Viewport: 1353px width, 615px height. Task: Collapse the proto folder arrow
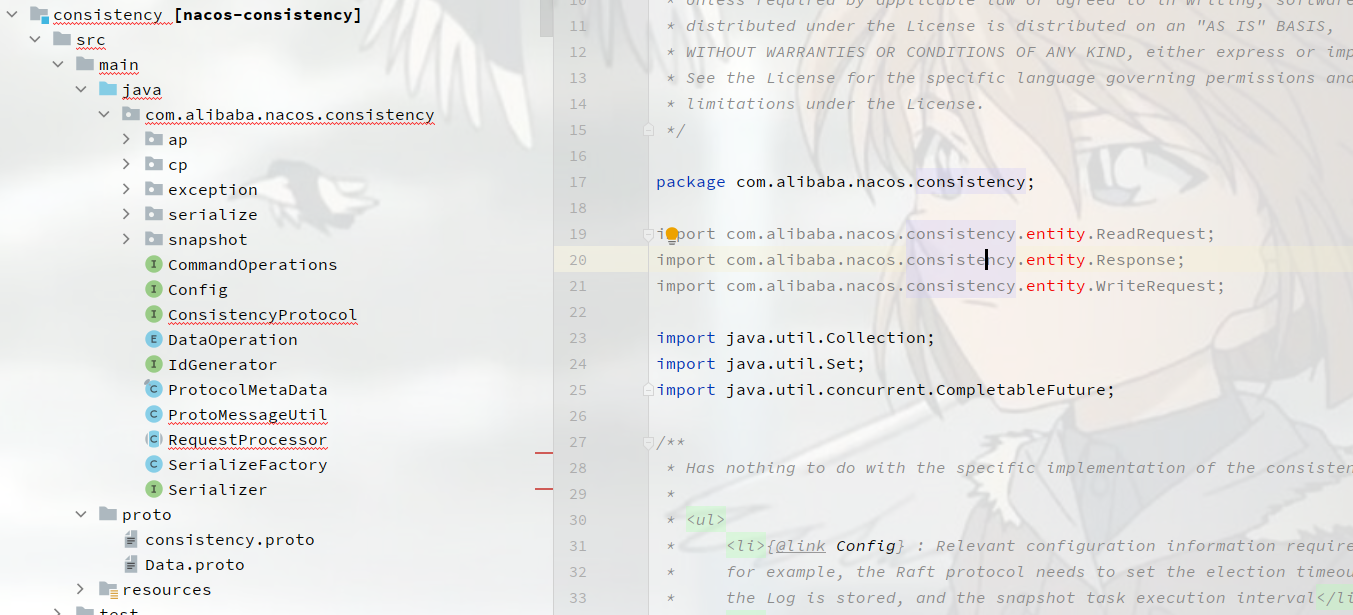pos(81,515)
